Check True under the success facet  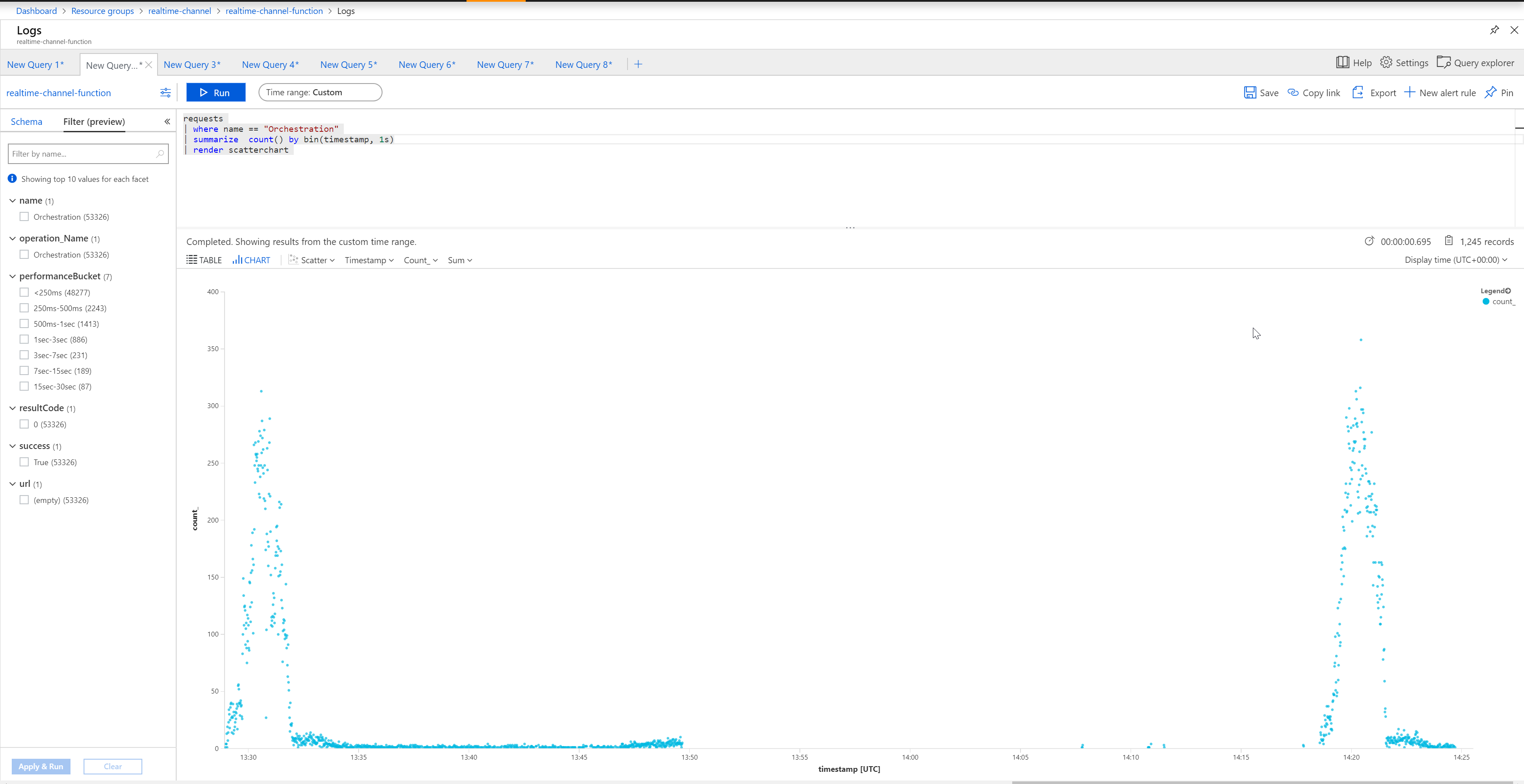(24, 462)
